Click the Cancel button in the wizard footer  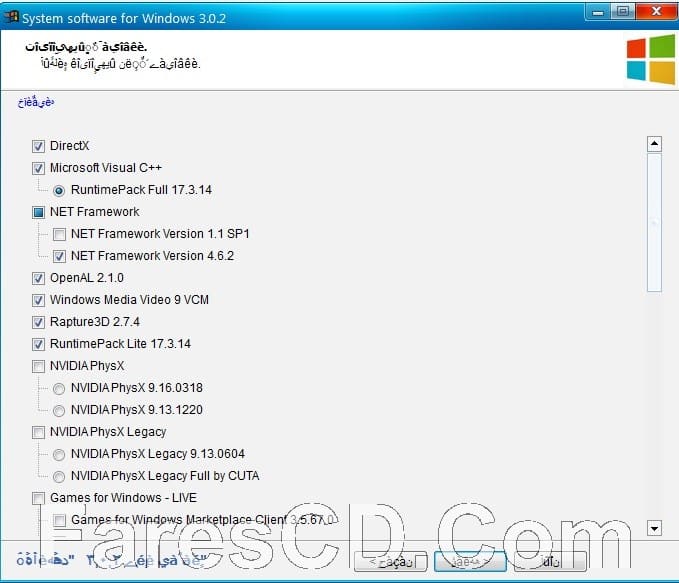point(550,562)
